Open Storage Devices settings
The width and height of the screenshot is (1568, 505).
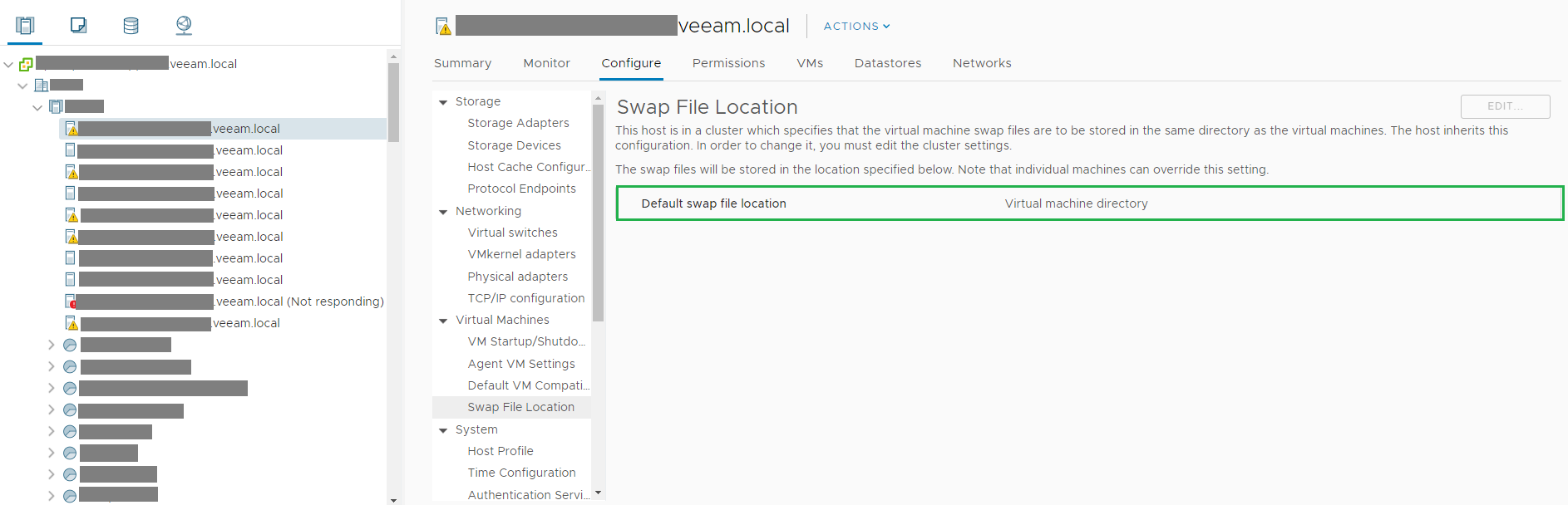(514, 145)
